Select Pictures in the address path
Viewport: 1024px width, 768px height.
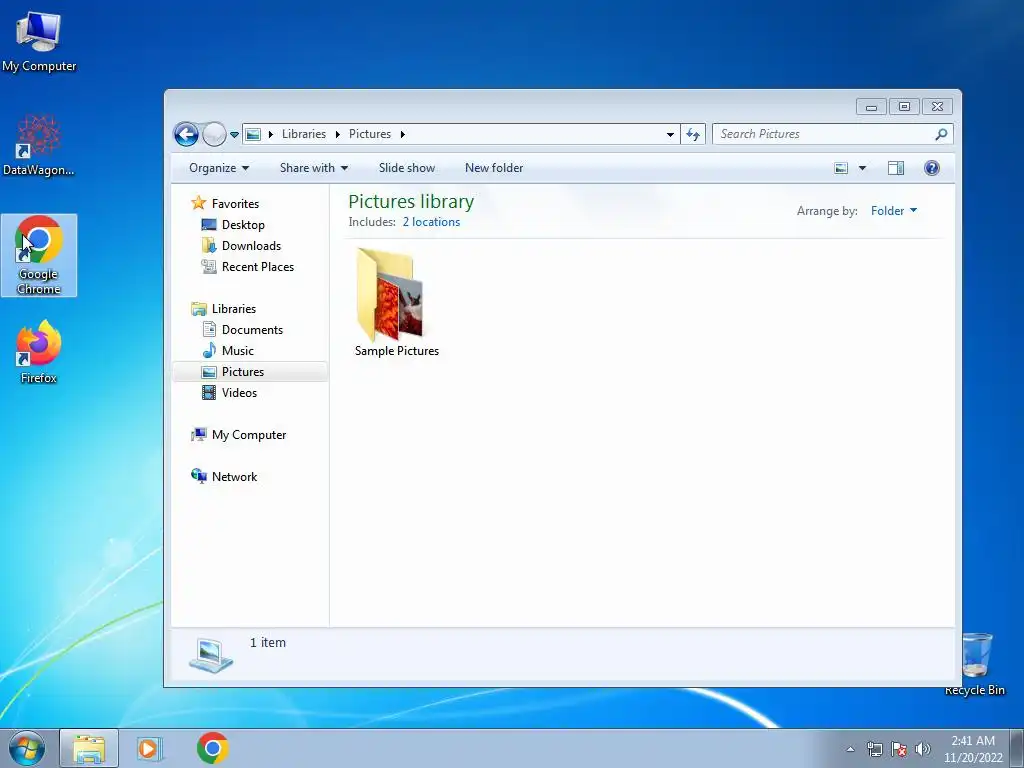pos(370,134)
